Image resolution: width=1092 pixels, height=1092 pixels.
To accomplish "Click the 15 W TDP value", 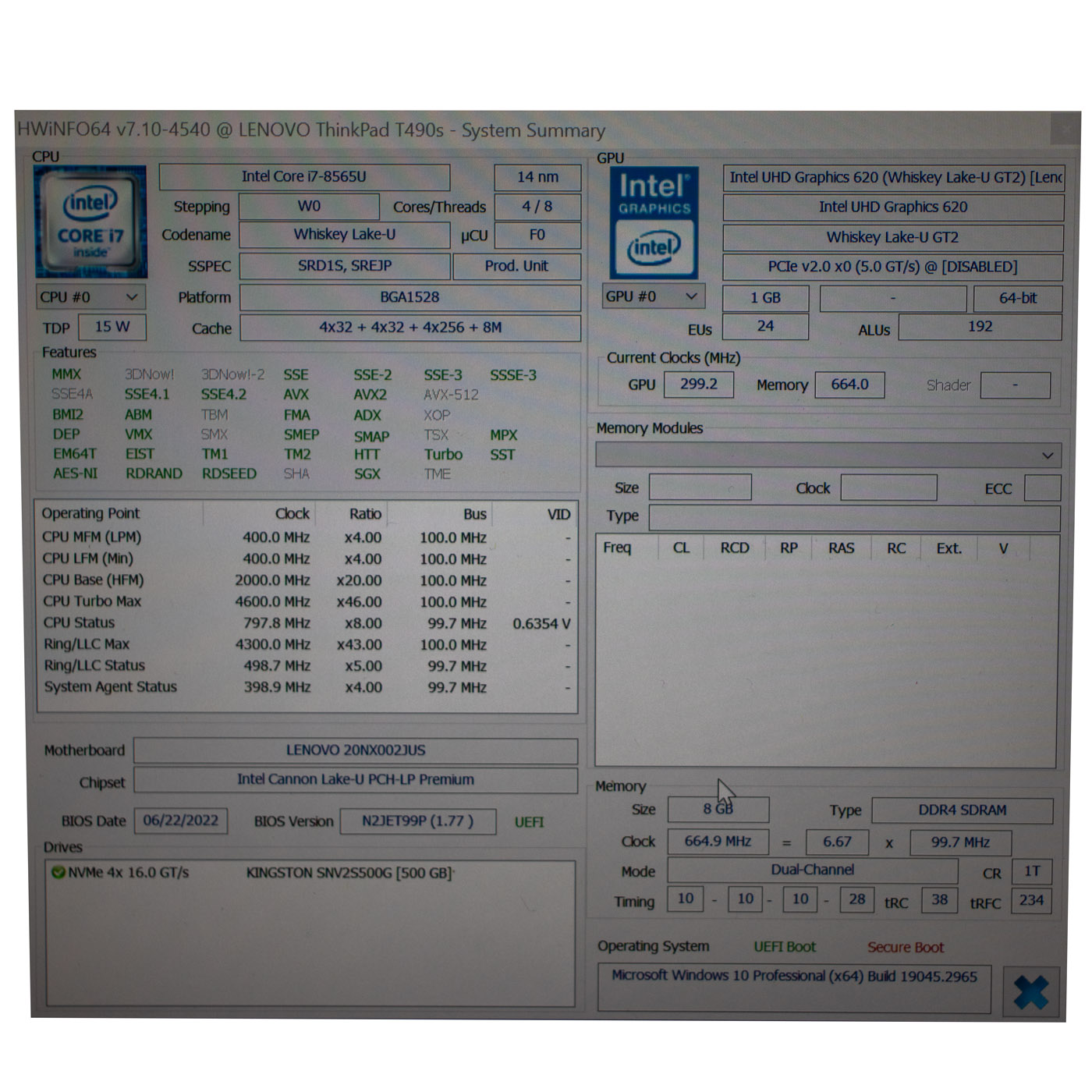I will (112, 327).
